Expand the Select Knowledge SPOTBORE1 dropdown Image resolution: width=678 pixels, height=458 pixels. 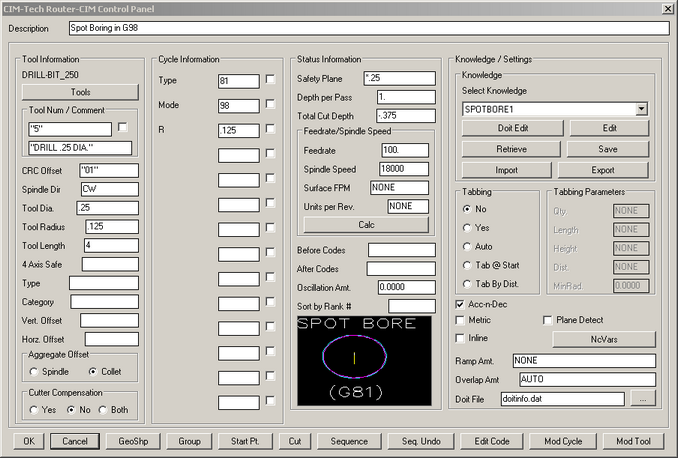tap(642, 109)
